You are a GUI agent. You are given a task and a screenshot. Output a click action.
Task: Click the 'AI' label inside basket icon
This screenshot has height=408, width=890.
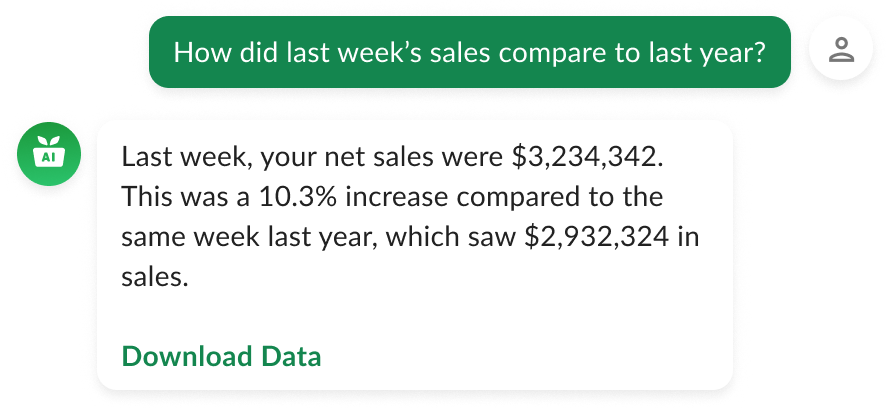tap(48, 158)
